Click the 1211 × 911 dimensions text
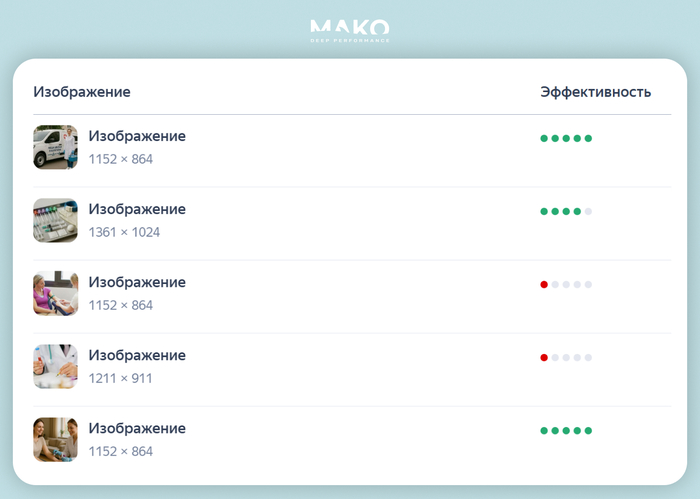 [x=120, y=378]
